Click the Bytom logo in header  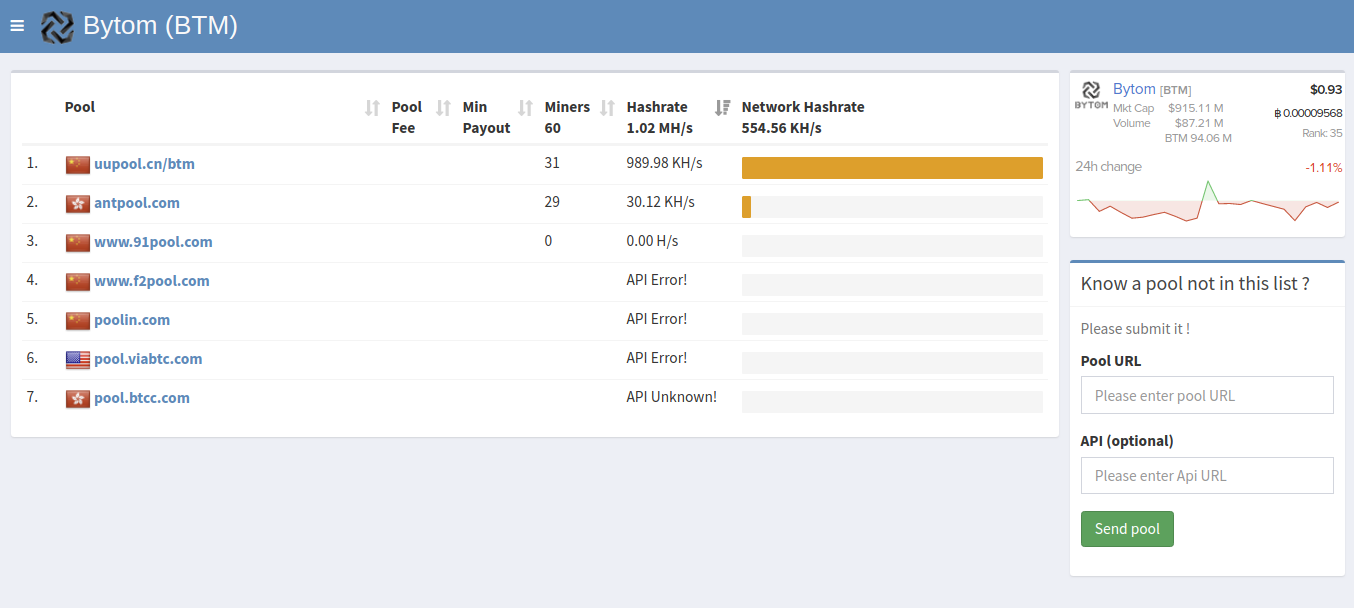pyautogui.click(x=57, y=26)
